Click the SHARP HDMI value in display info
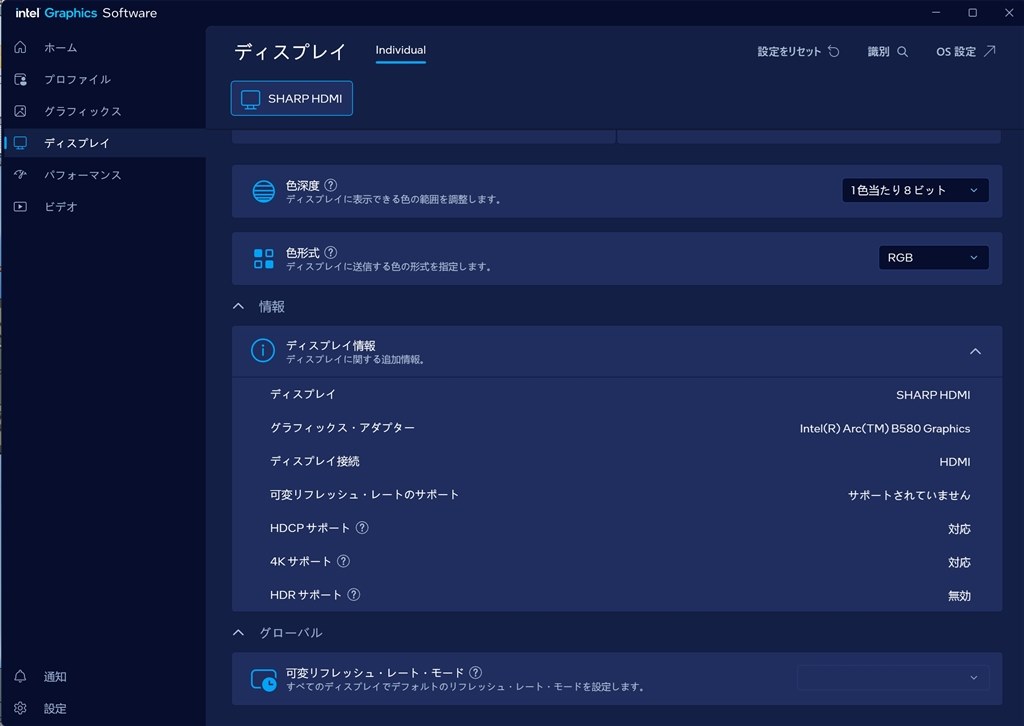Image resolution: width=1024 pixels, height=726 pixels. coord(933,395)
